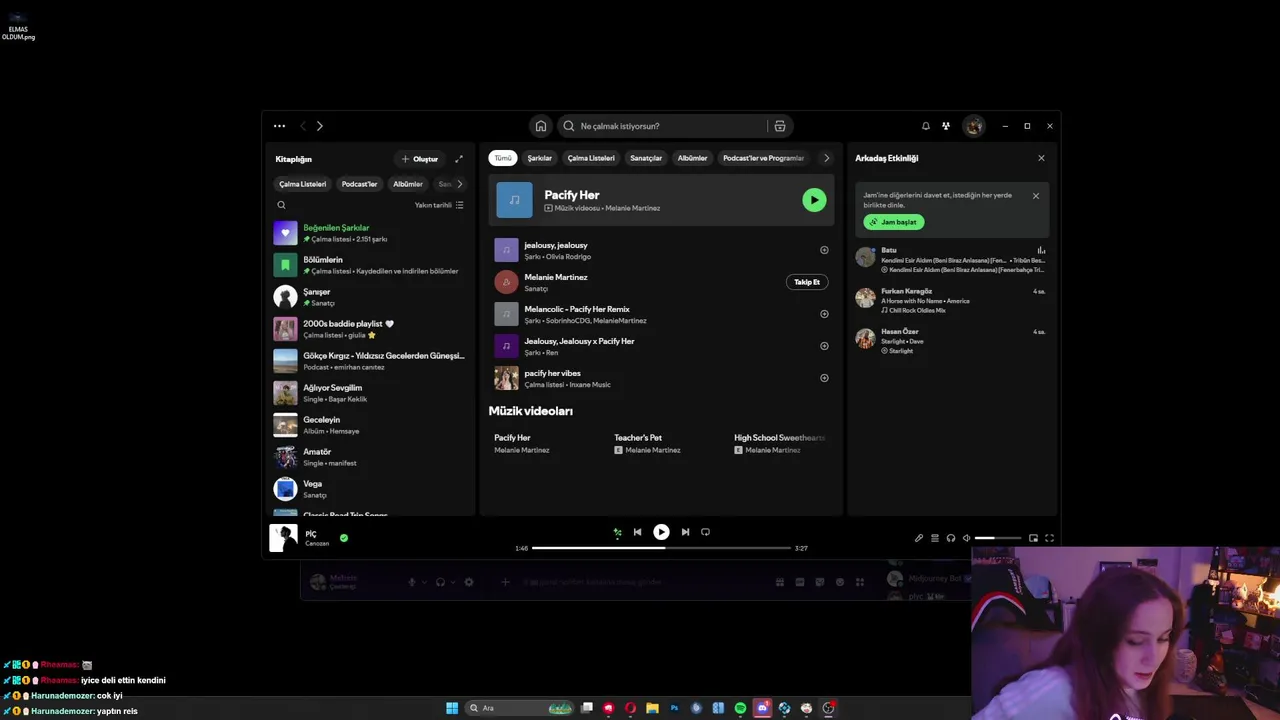The height and width of the screenshot is (720, 1280).
Task: Add pacify her vibes playlist to library
Action: pyautogui.click(x=824, y=378)
